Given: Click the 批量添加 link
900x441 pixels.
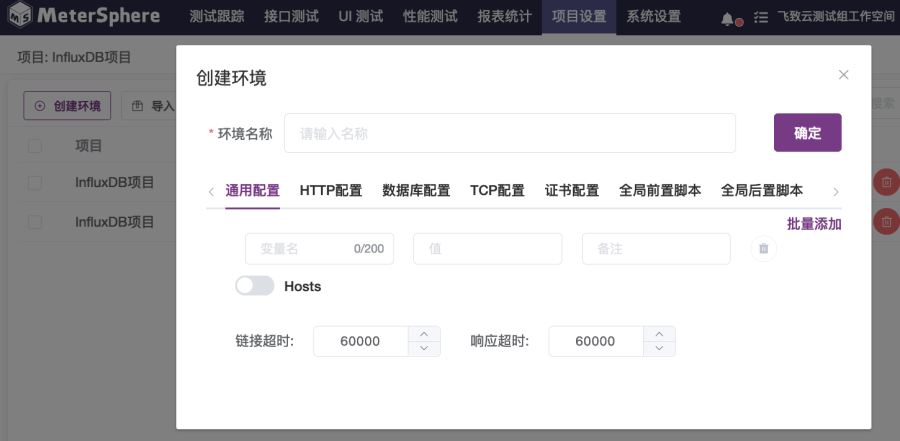Looking at the screenshot, I should [814, 224].
